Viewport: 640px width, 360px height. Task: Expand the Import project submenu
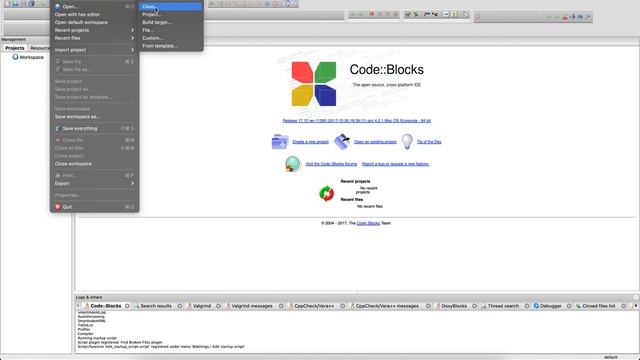click(x=94, y=50)
